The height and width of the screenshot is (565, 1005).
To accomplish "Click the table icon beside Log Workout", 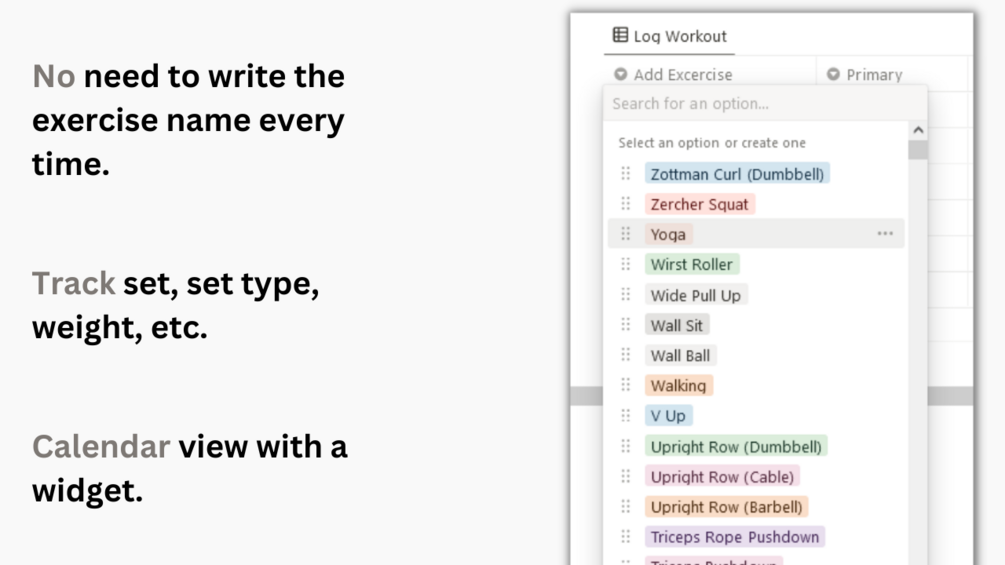I will tap(620, 36).
